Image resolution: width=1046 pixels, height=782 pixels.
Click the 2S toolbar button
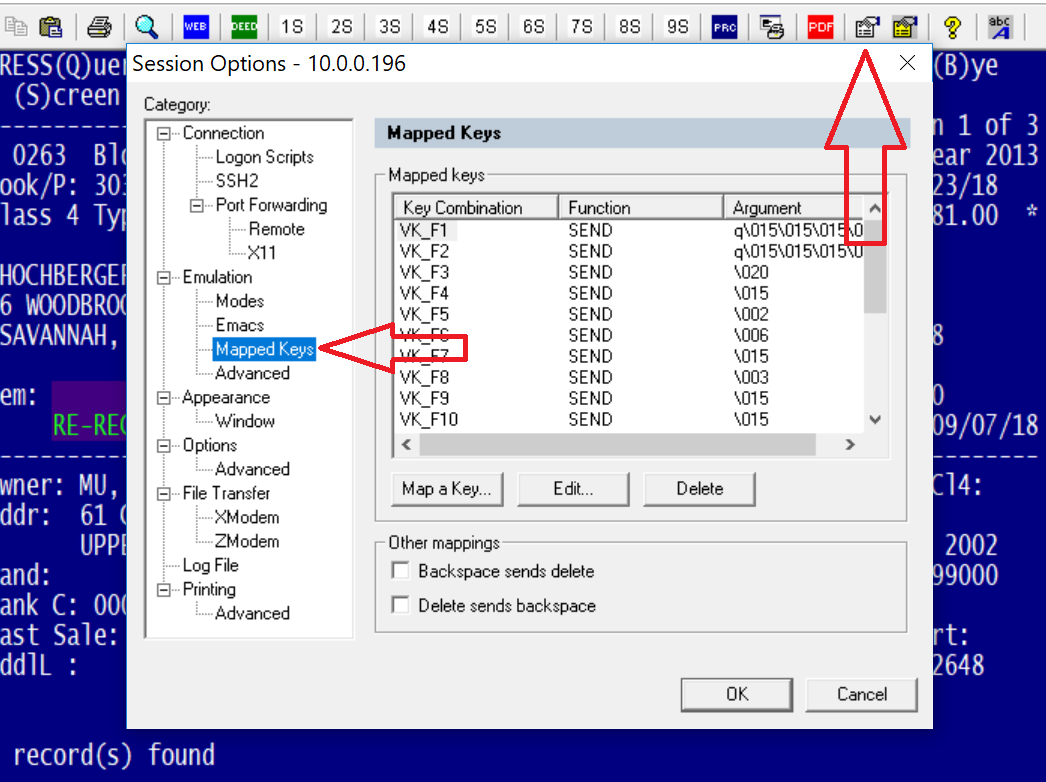point(341,27)
